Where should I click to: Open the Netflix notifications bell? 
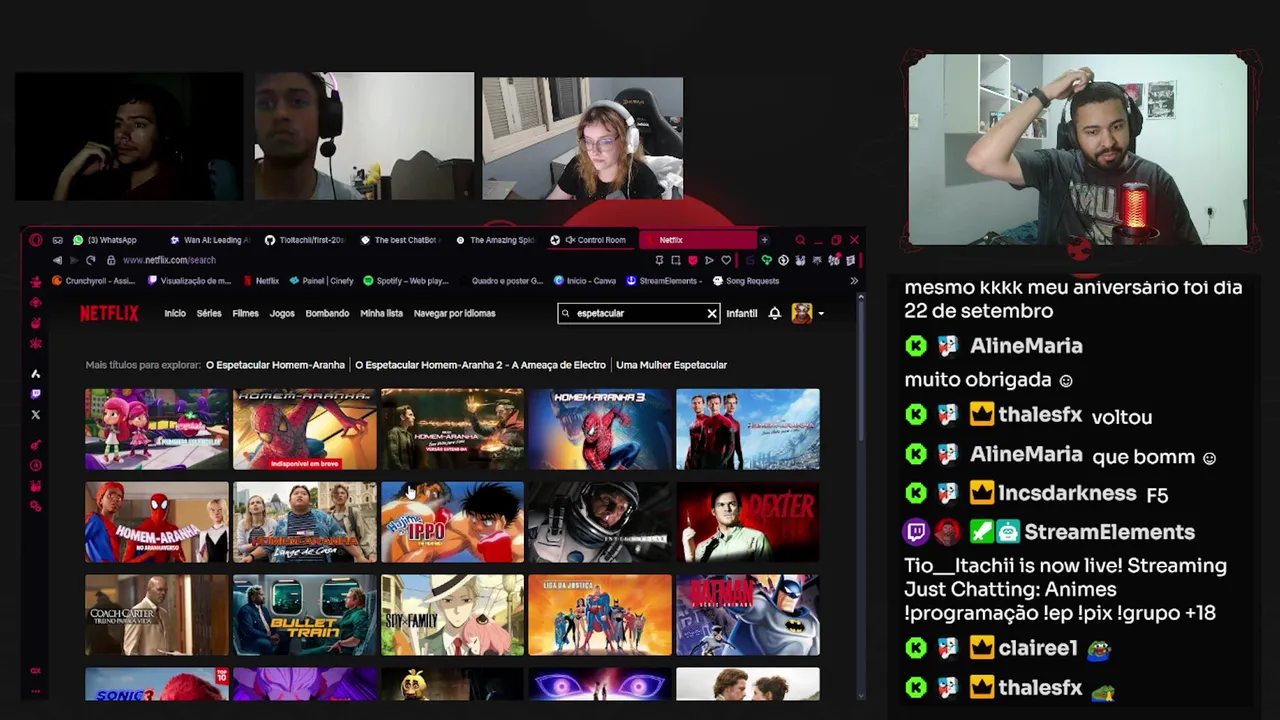[x=774, y=313]
